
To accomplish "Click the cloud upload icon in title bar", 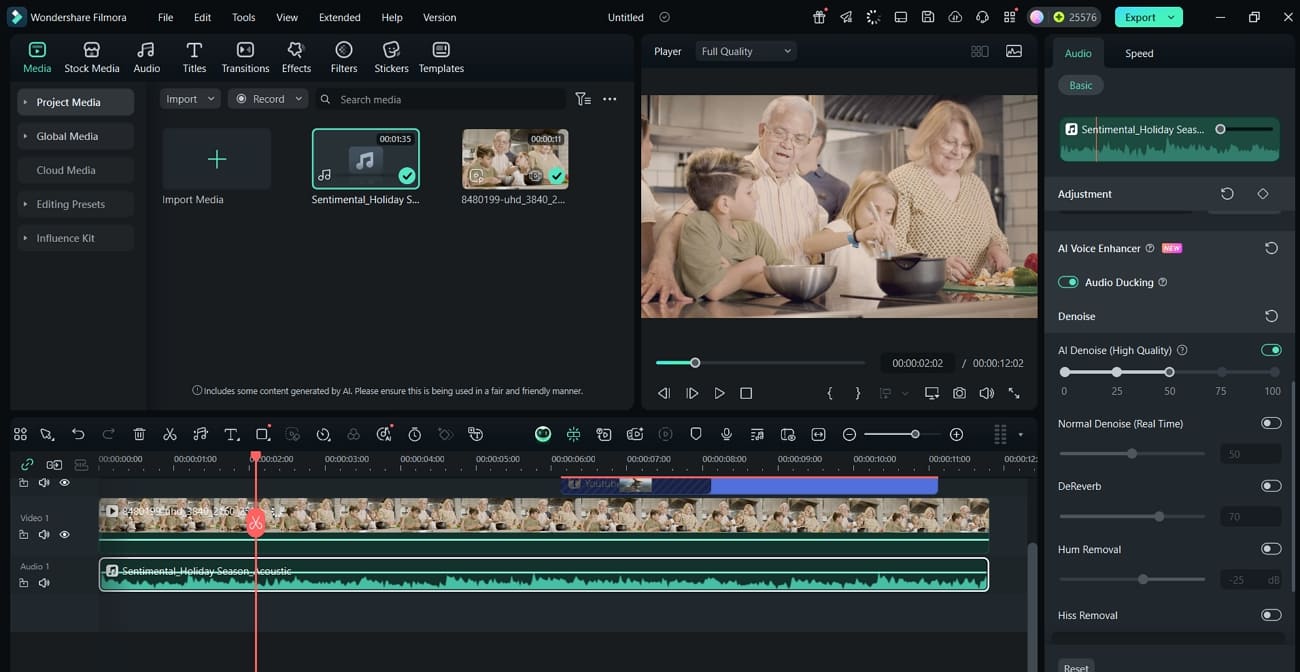I will 955,17.
